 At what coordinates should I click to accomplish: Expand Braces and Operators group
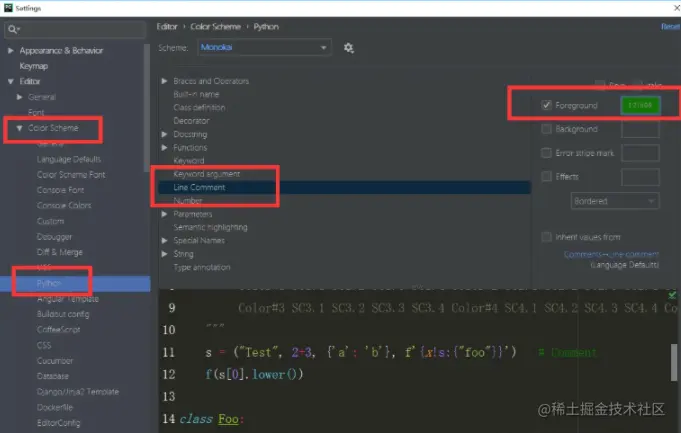tap(165, 81)
